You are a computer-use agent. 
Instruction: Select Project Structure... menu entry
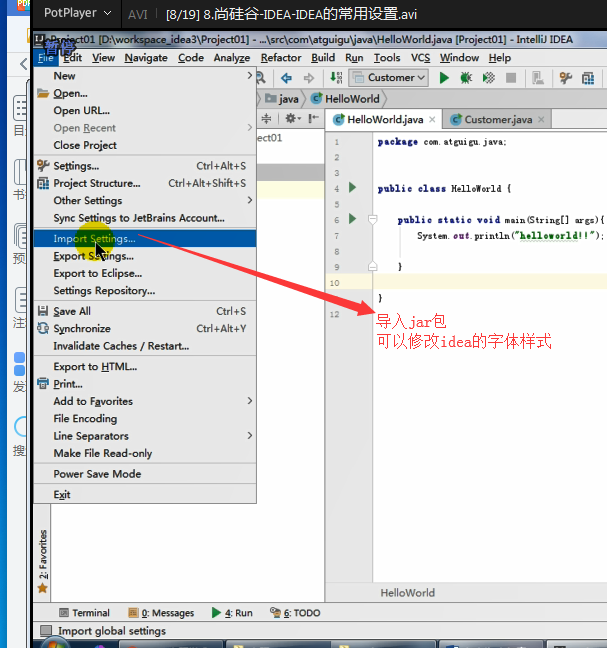145,183
